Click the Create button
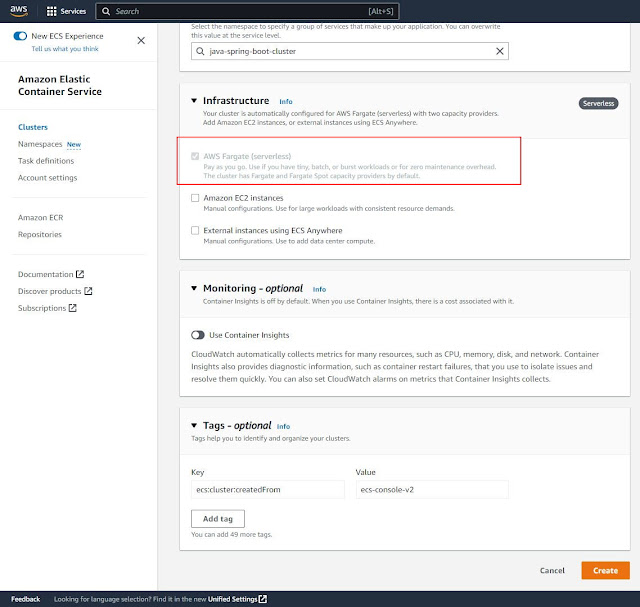This screenshot has height=607, width=640. (605, 570)
